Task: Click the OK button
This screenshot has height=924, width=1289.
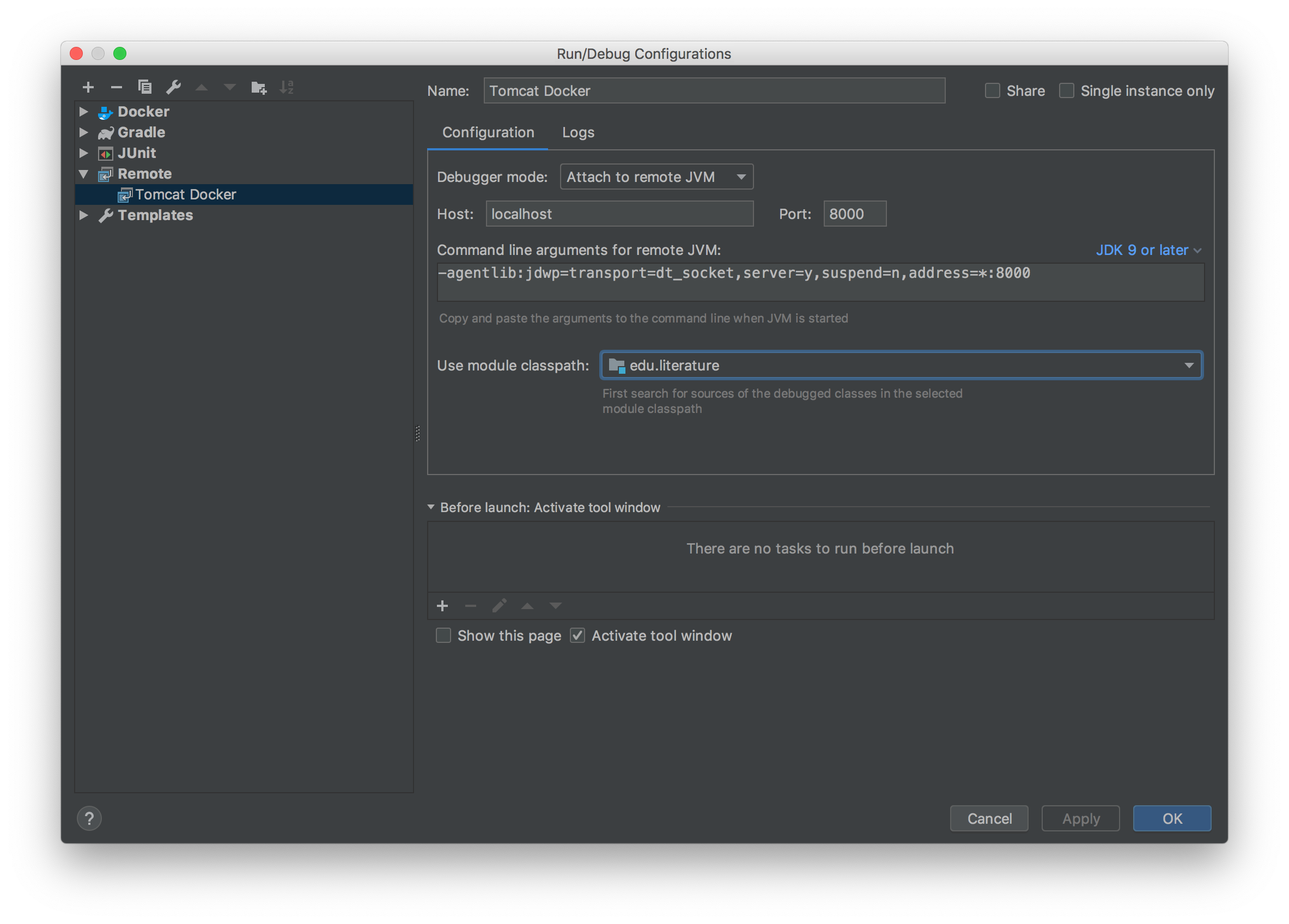Action: [x=1172, y=818]
